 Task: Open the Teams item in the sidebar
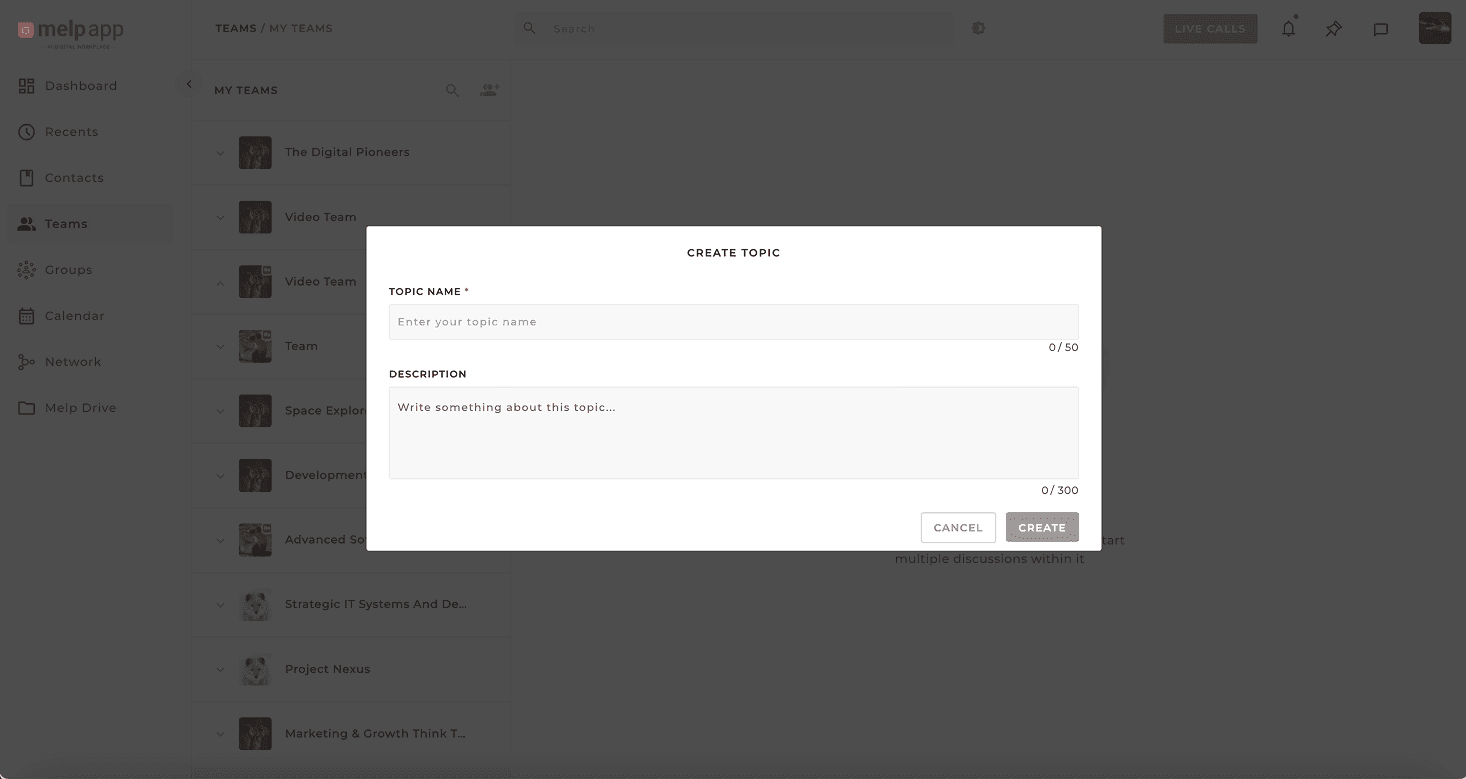tap(65, 223)
